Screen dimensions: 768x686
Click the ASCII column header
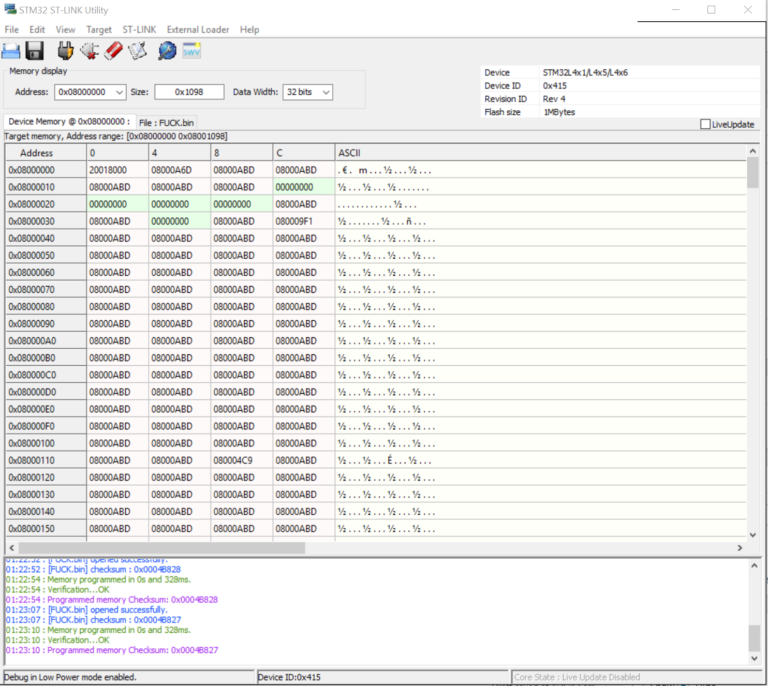(x=541, y=153)
